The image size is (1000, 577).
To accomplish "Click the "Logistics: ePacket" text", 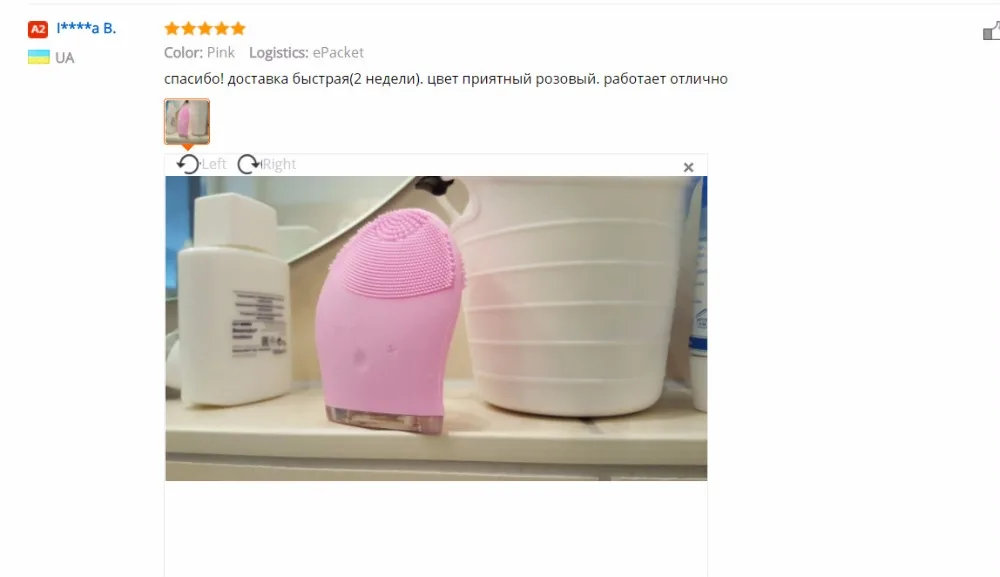I will (x=306, y=52).
